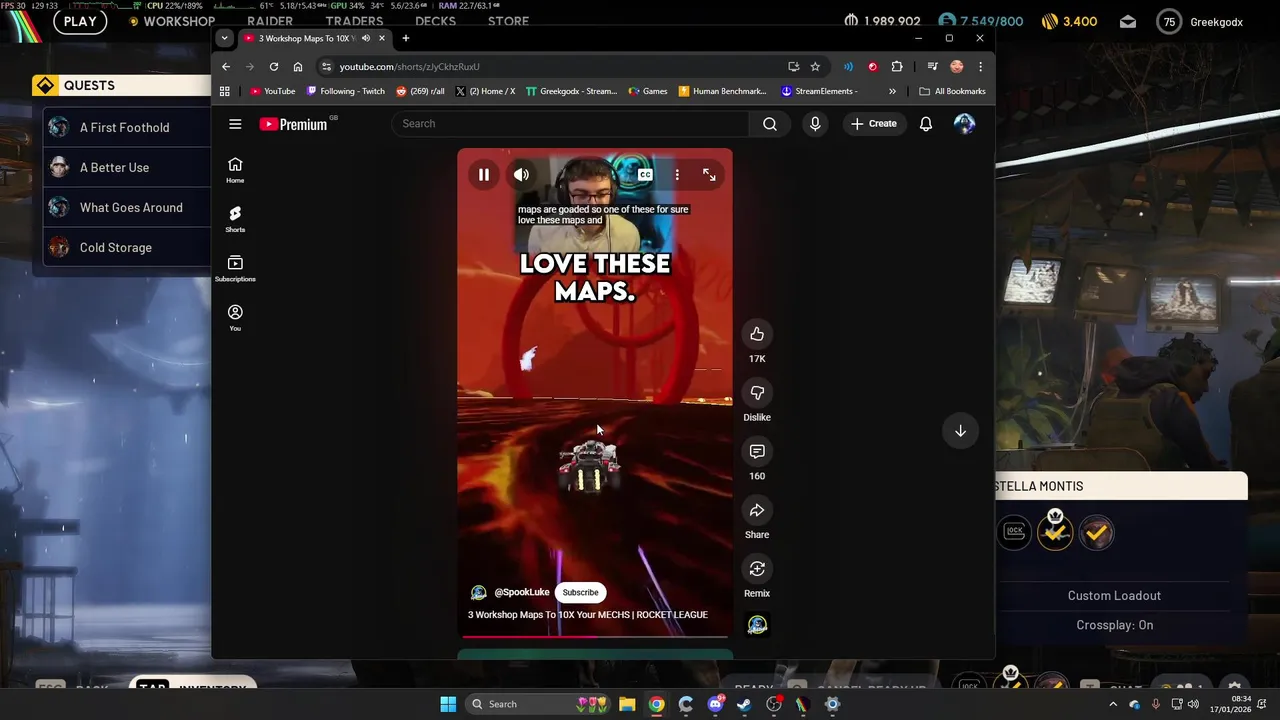Open the YouTube bookmark
The height and width of the screenshot is (720, 1280).
[x=273, y=91]
